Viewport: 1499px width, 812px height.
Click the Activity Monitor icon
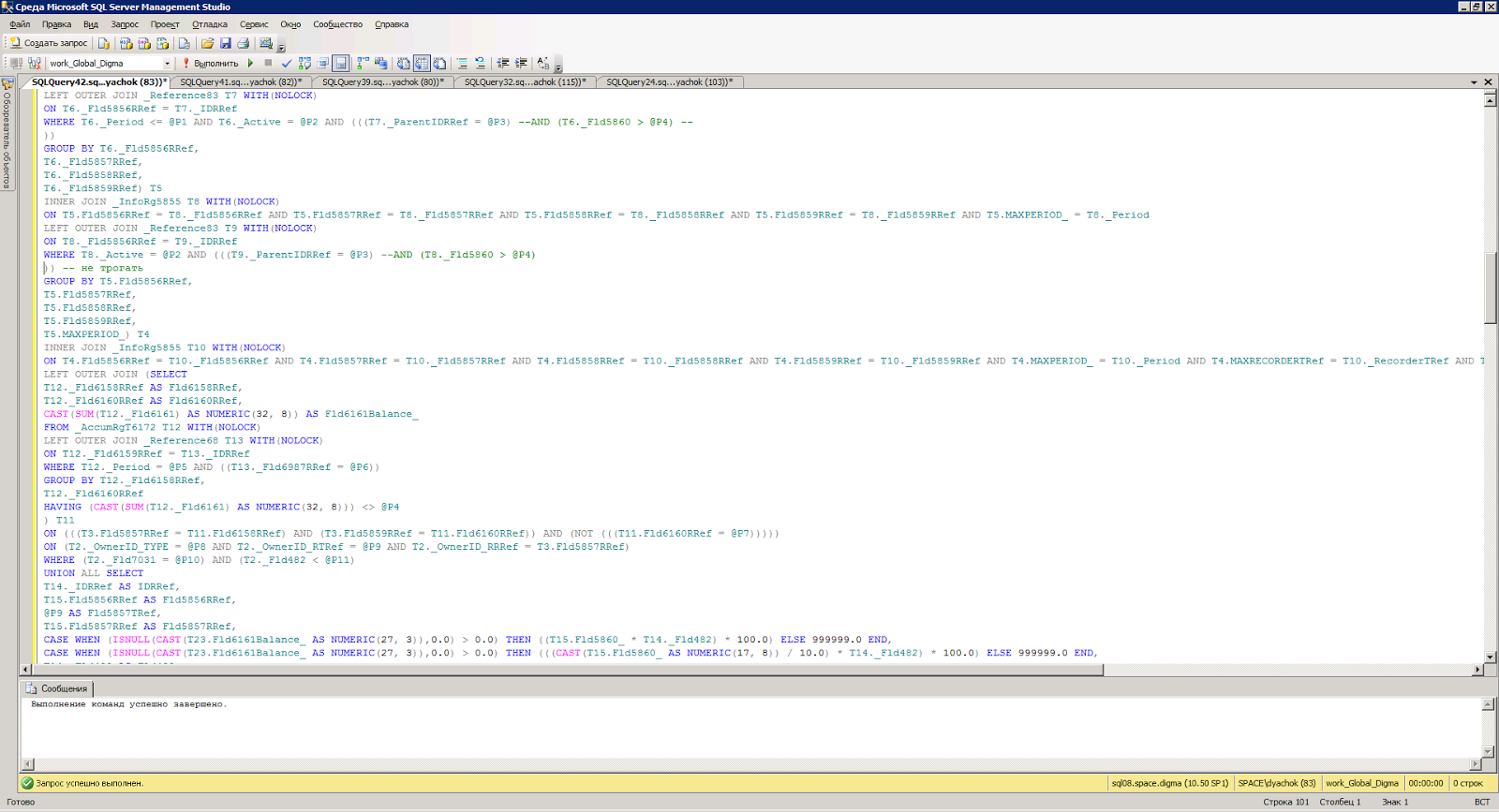click(266, 43)
